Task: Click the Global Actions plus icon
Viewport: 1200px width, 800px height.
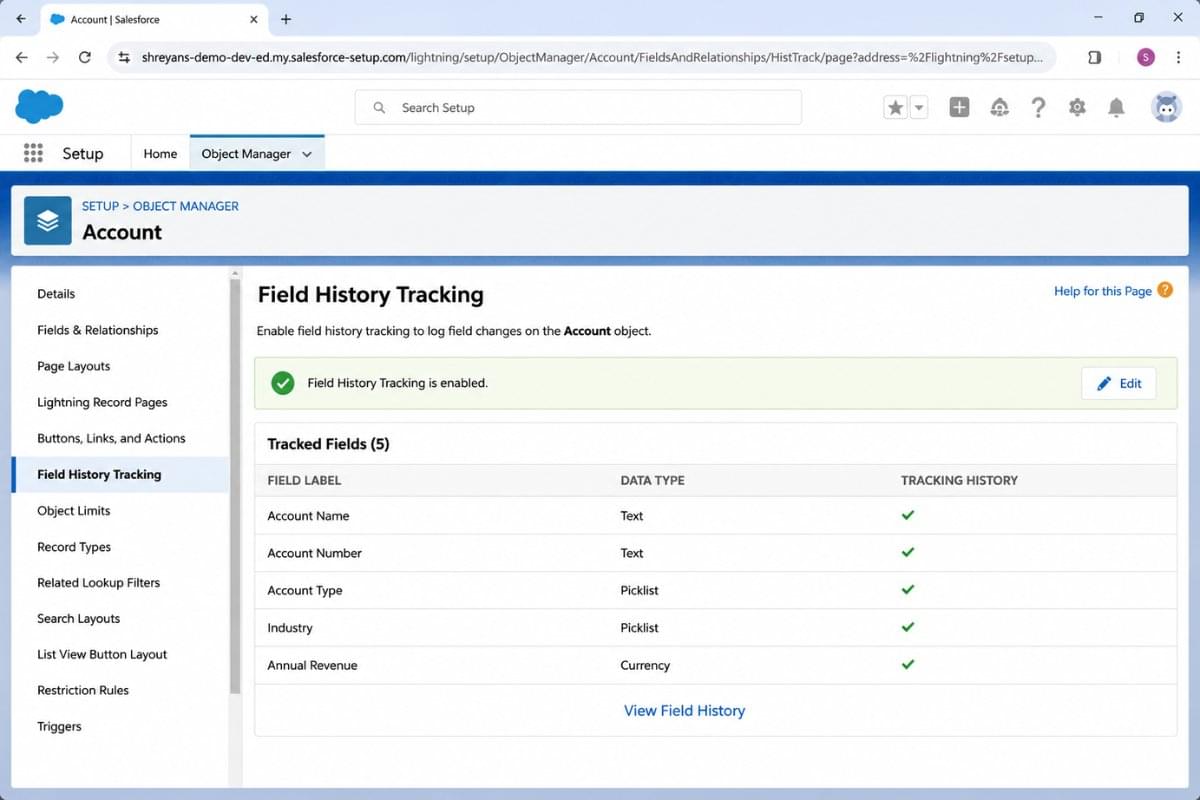Action: 959,108
